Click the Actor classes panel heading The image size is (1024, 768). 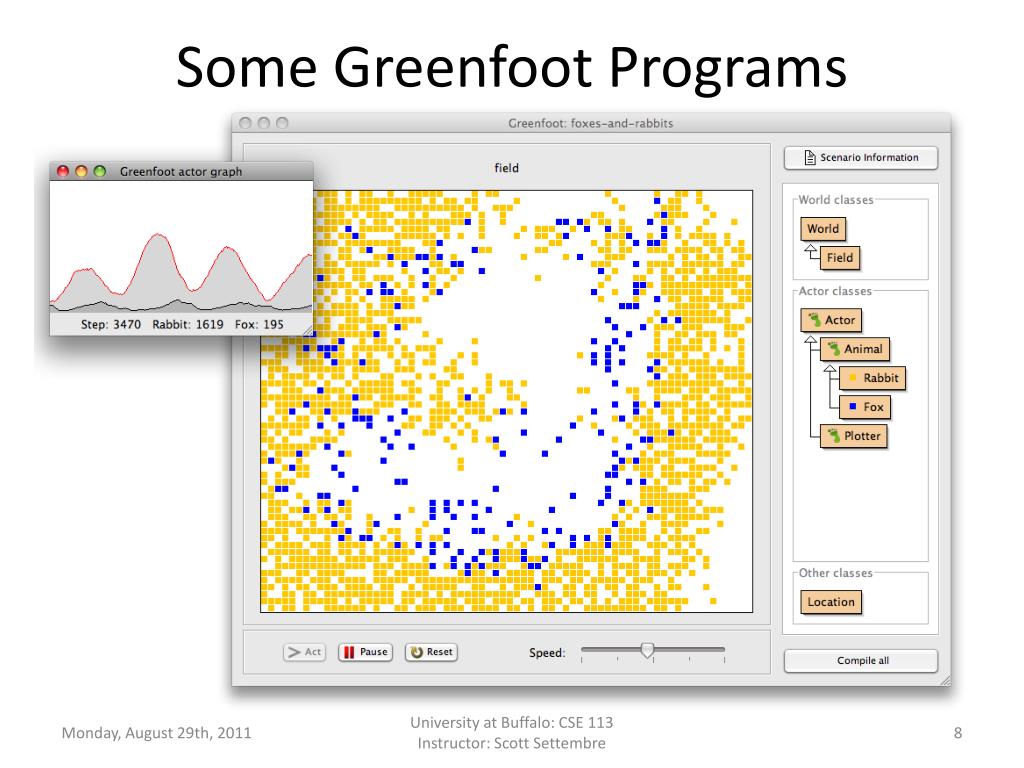[x=835, y=291]
